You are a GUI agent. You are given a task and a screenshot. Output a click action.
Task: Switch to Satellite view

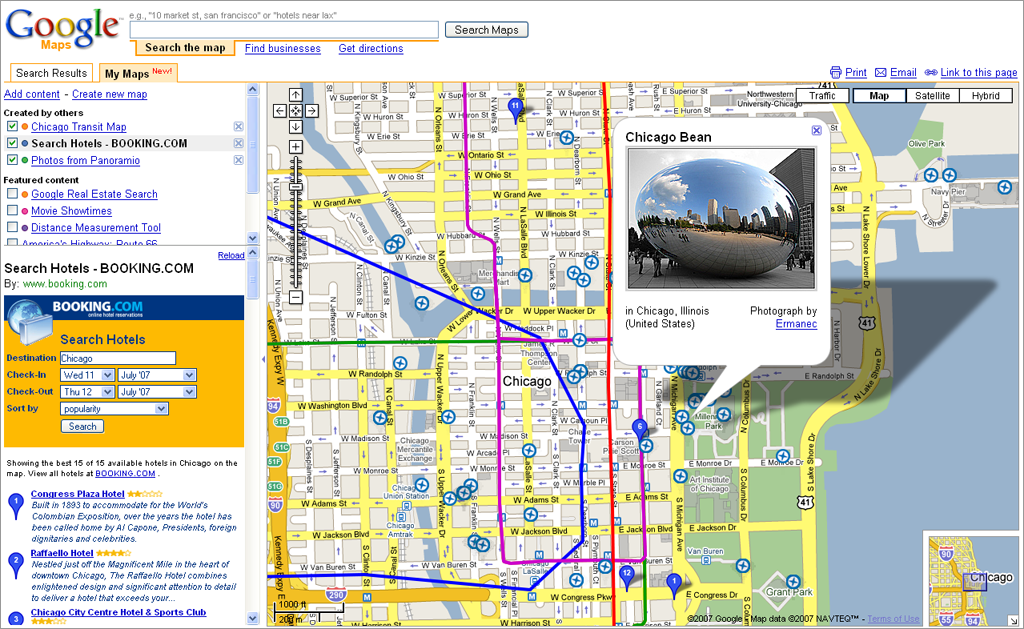932,95
